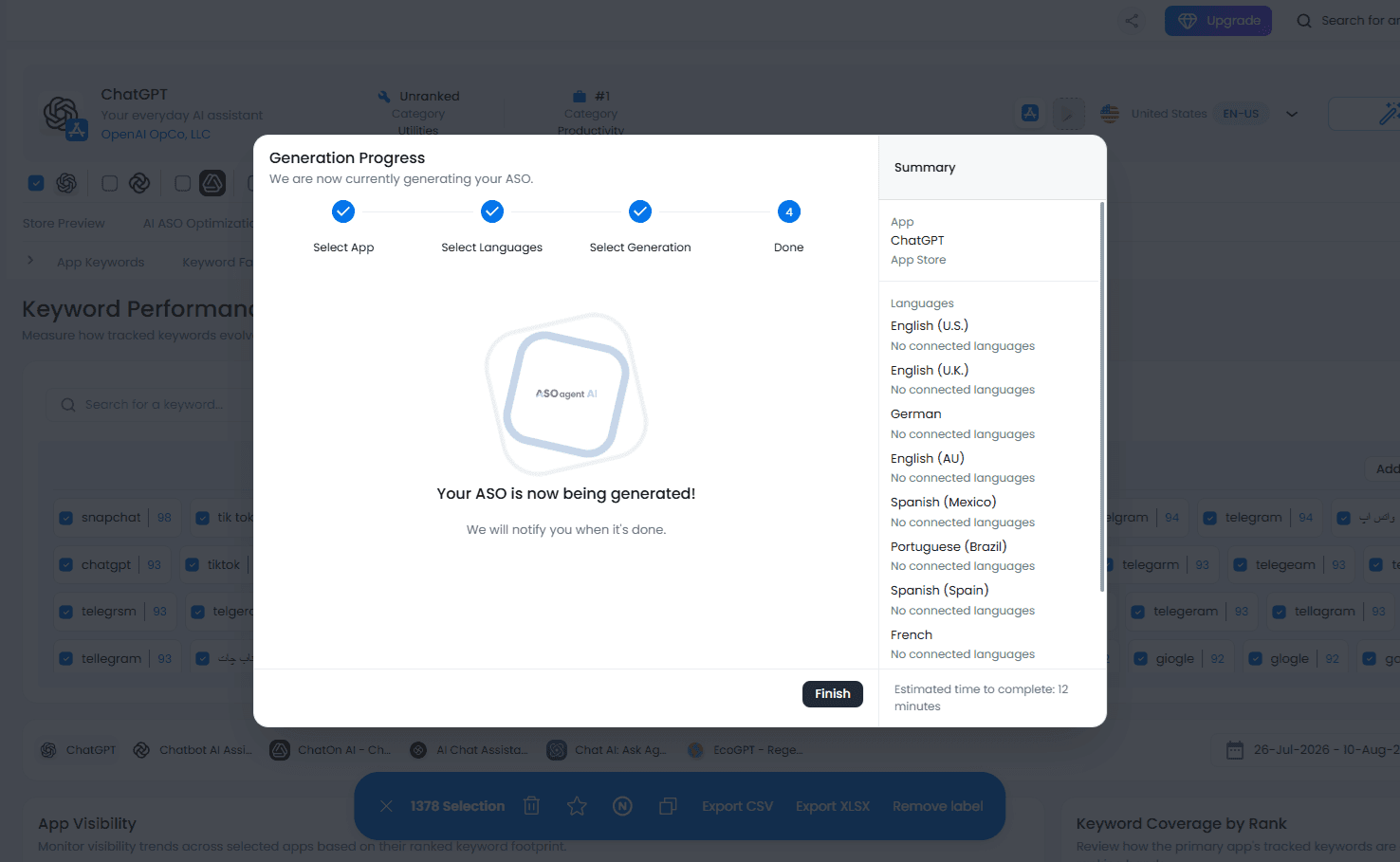Toggle the second competitor app checkbox
Image resolution: width=1400 pixels, height=862 pixels.
[x=110, y=183]
